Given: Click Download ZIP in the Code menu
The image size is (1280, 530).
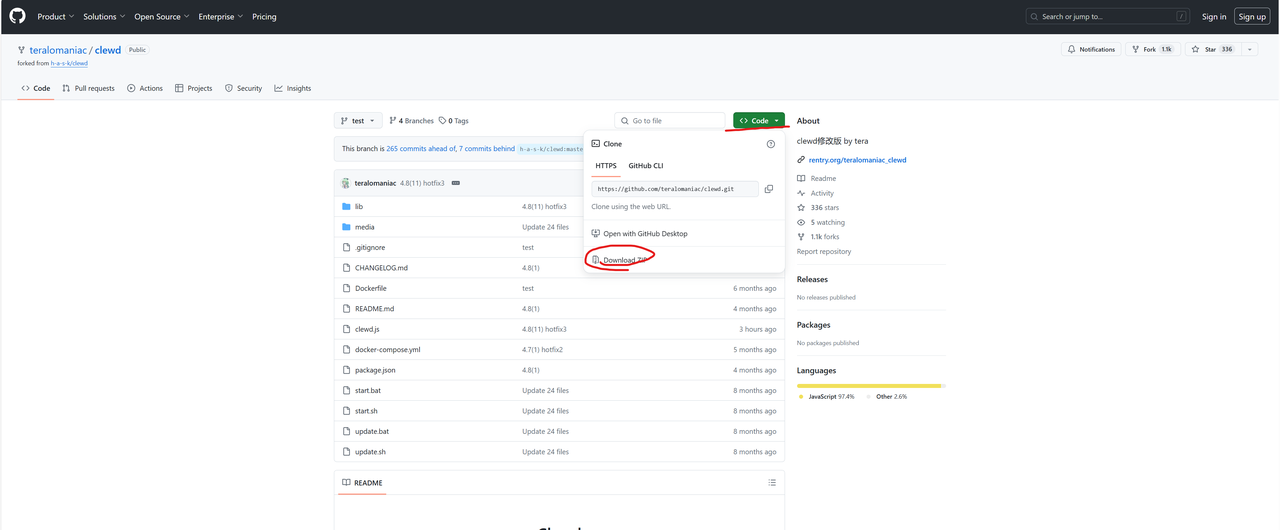Looking at the screenshot, I should coord(619,260).
